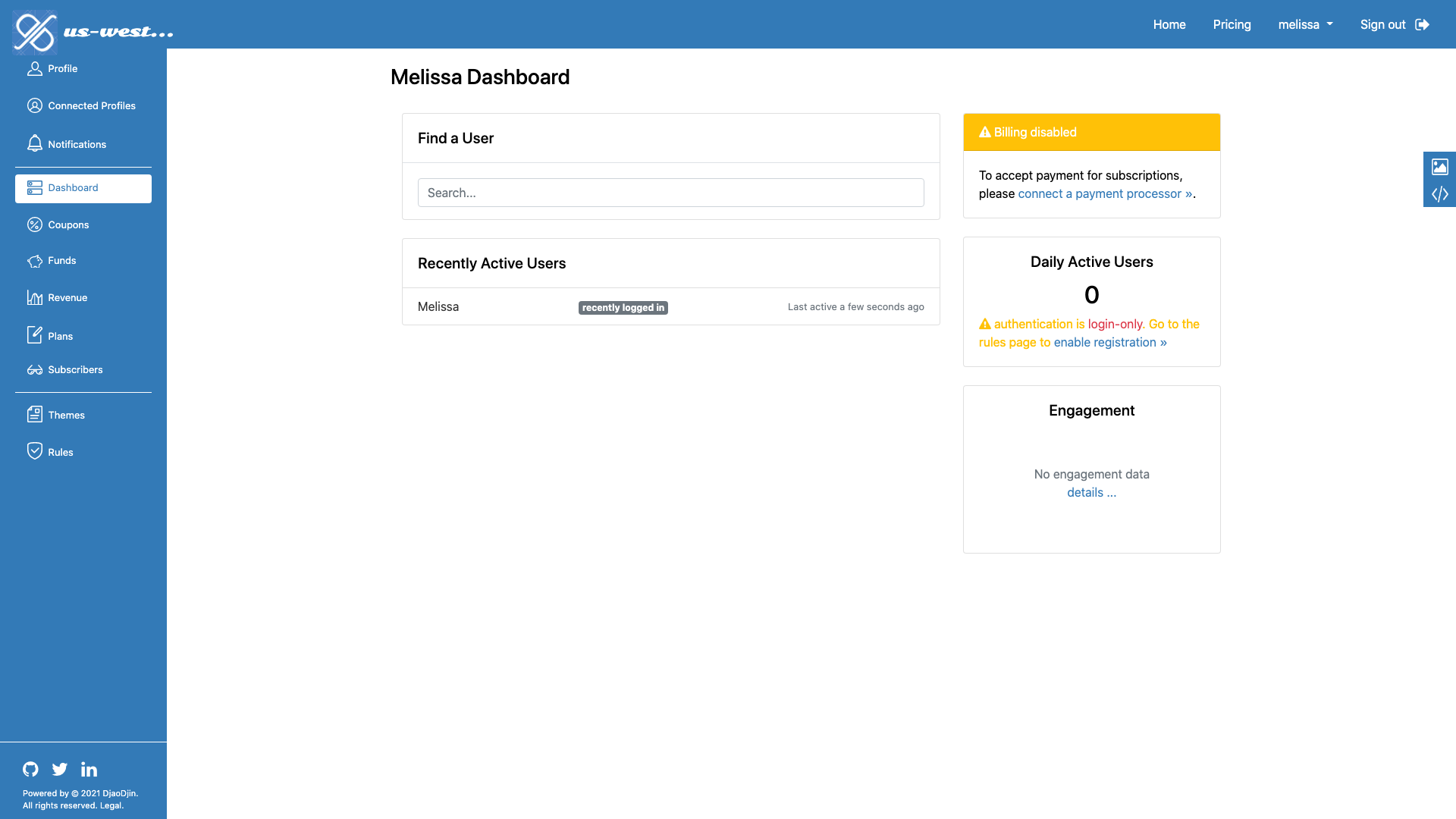The width and height of the screenshot is (1456, 819).
Task: Open the Revenue sidebar item
Action: tap(83, 298)
